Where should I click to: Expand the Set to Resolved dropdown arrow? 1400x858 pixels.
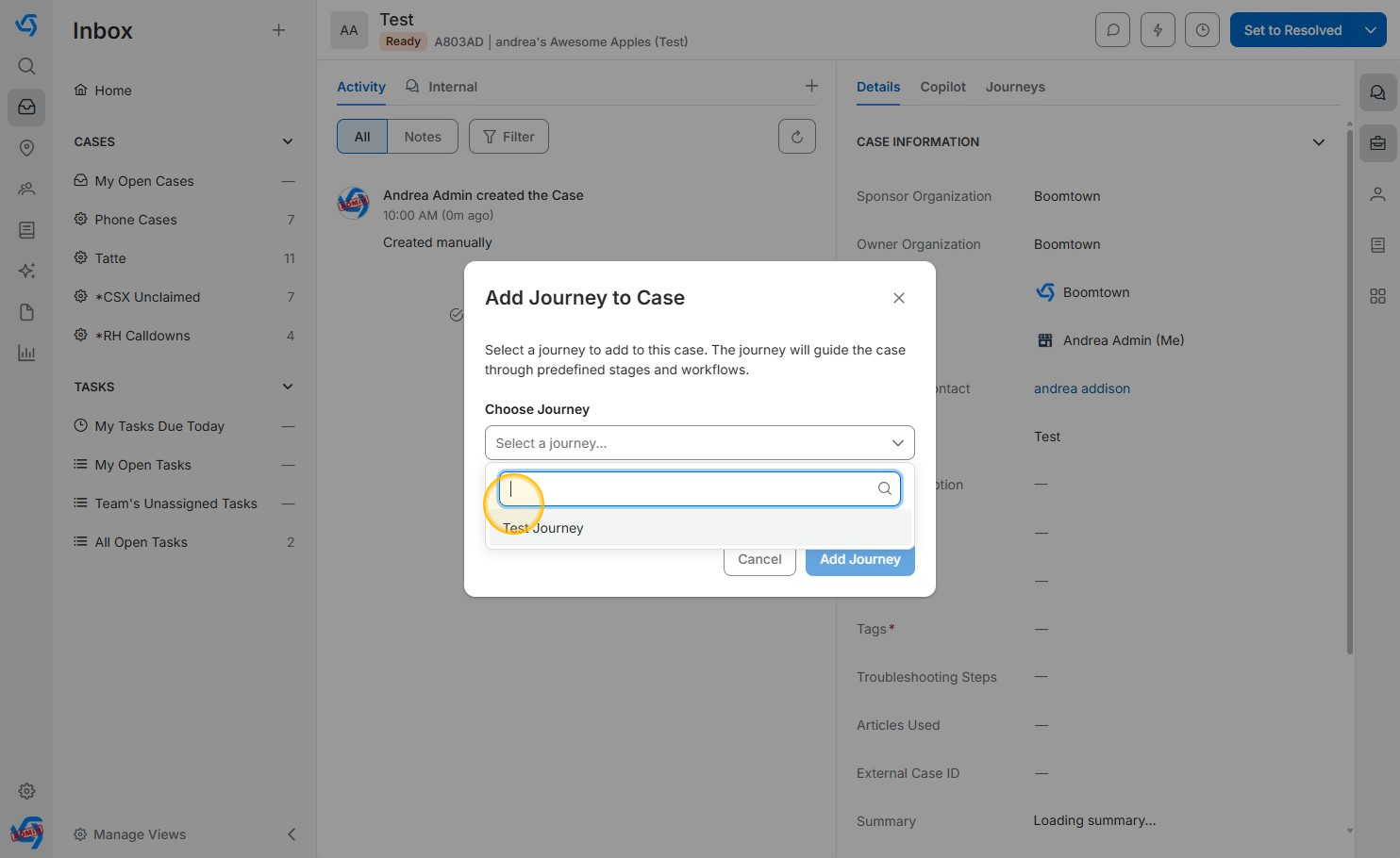pos(1371,30)
